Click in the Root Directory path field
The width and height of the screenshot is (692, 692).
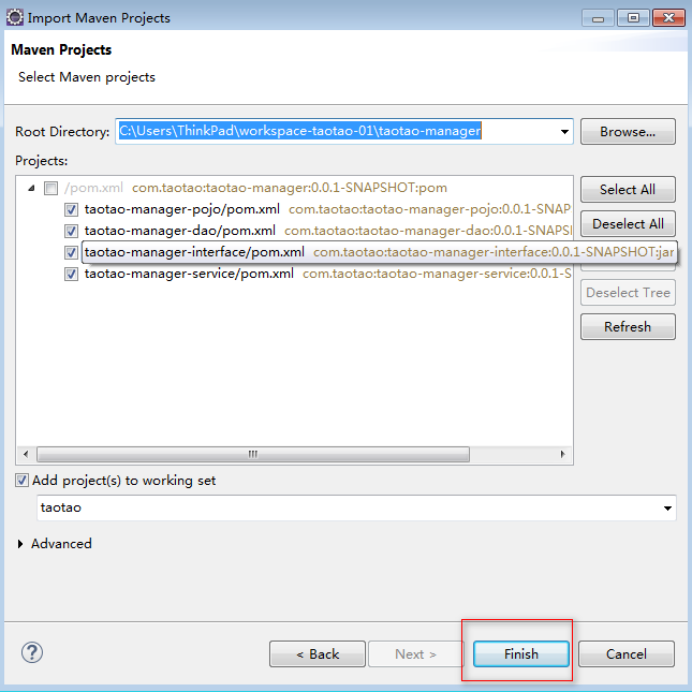point(344,132)
